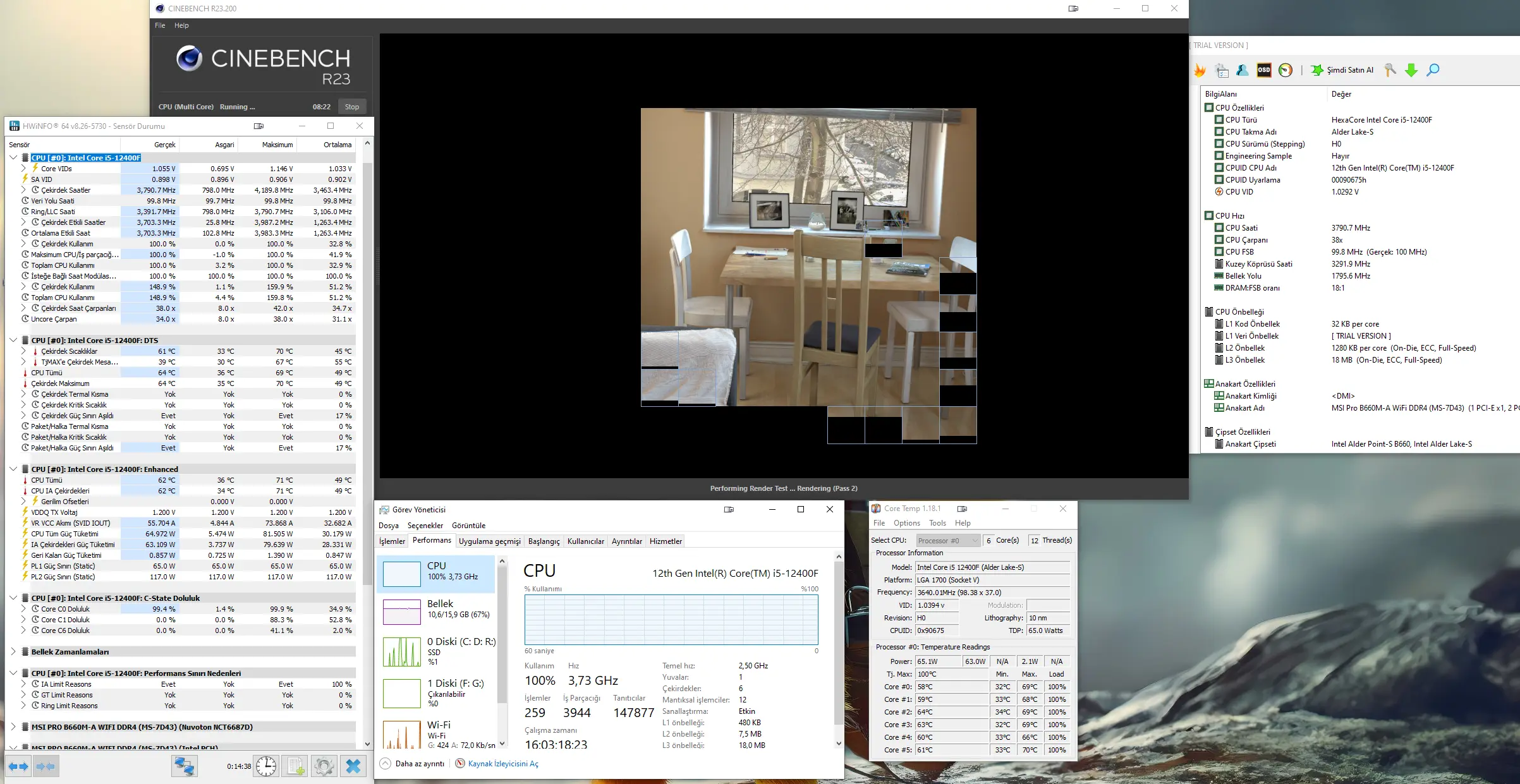1520x784 pixels.
Task: Select 0 Diski (C: D: R:) entry
Action: 437,651
